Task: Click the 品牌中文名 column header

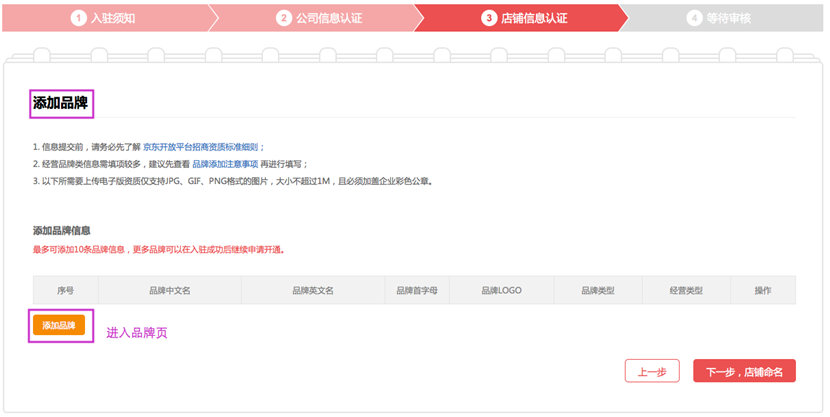Action: pos(170,290)
